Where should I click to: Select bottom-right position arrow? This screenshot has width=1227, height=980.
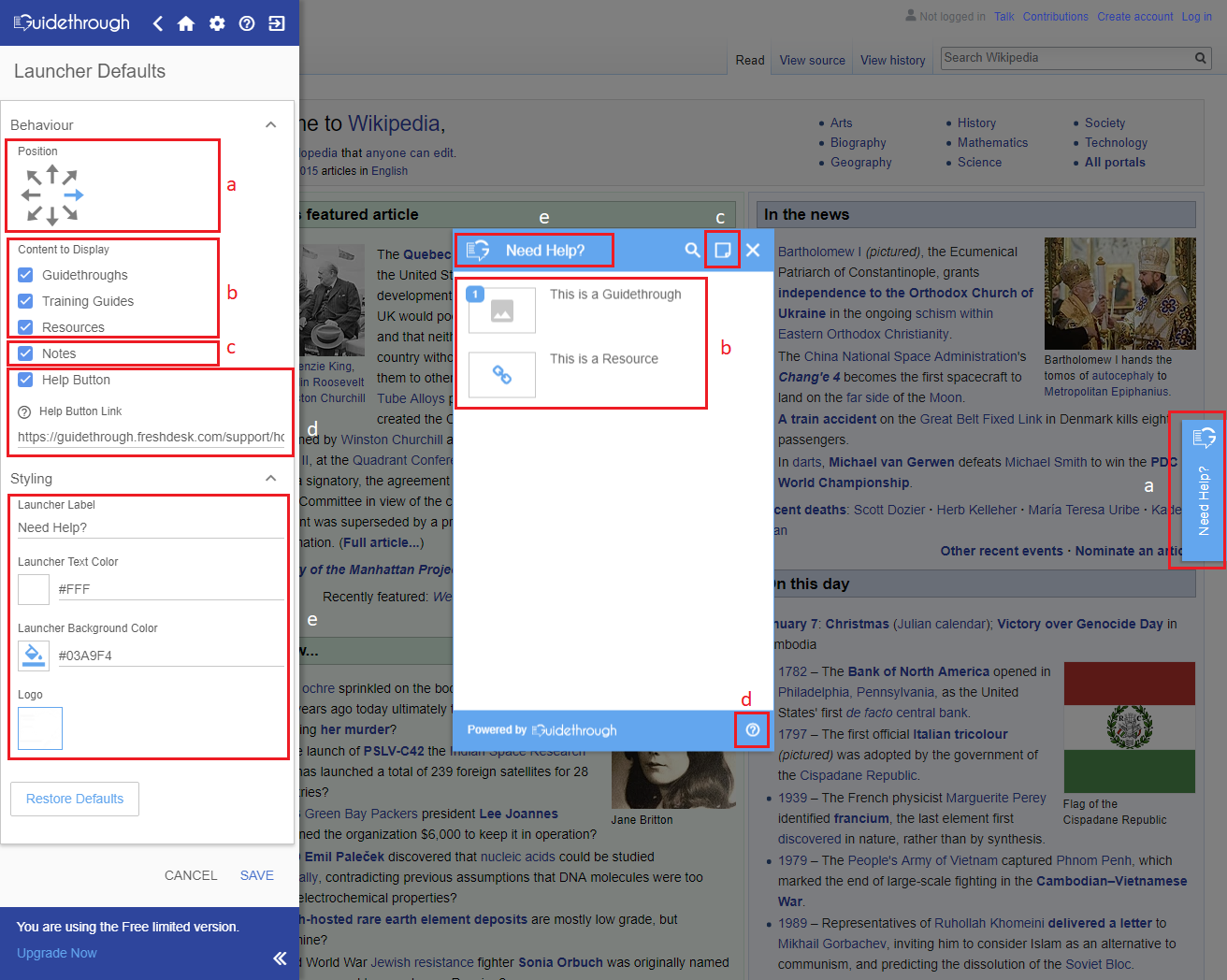click(70, 214)
